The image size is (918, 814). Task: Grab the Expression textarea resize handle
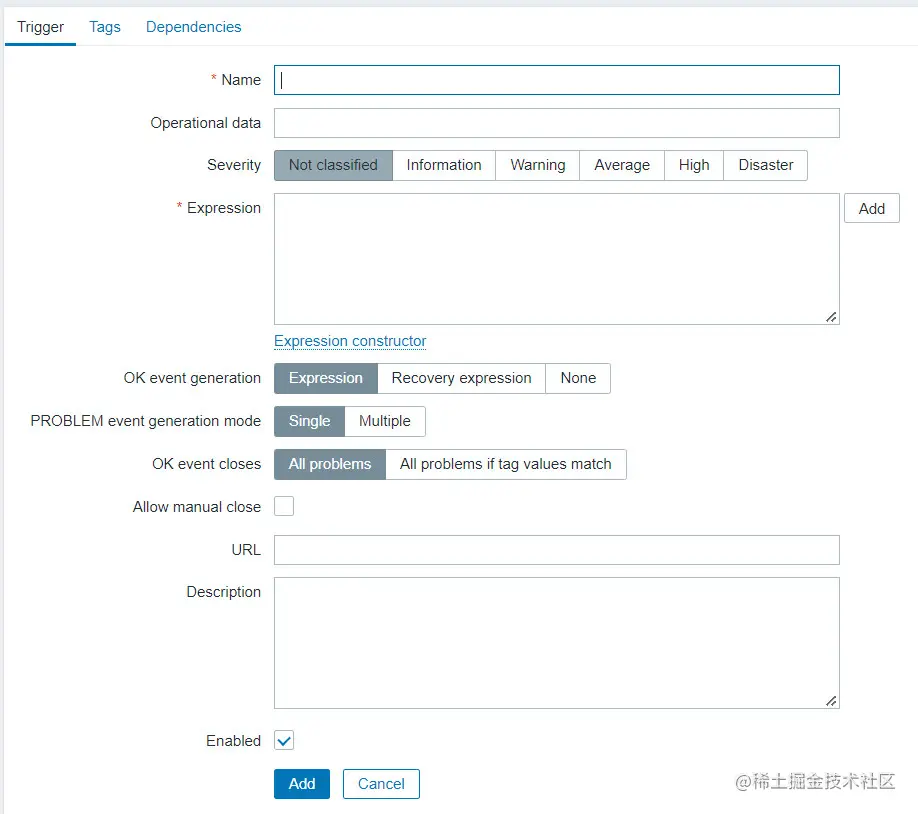(831, 317)
